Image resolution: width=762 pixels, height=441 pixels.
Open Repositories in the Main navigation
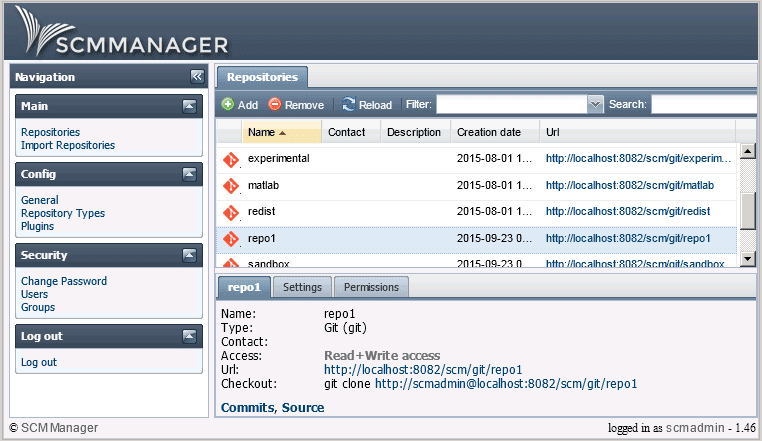[x=51, y=132]
